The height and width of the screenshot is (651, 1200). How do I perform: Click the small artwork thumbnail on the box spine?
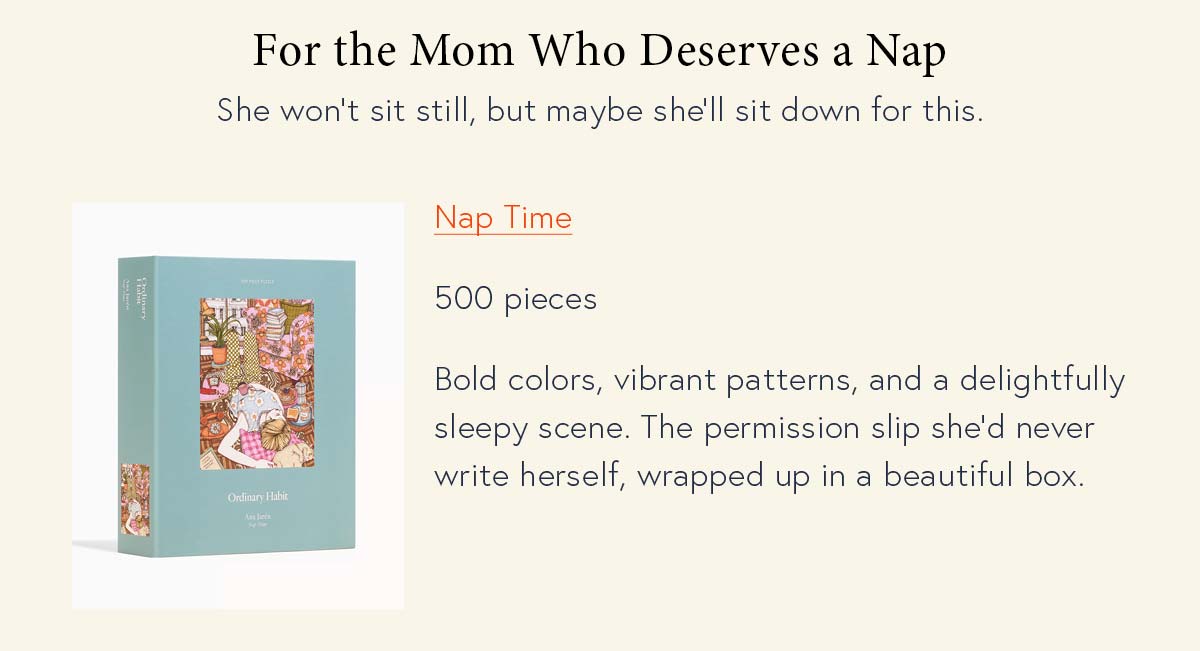click(x=135, y=500)
